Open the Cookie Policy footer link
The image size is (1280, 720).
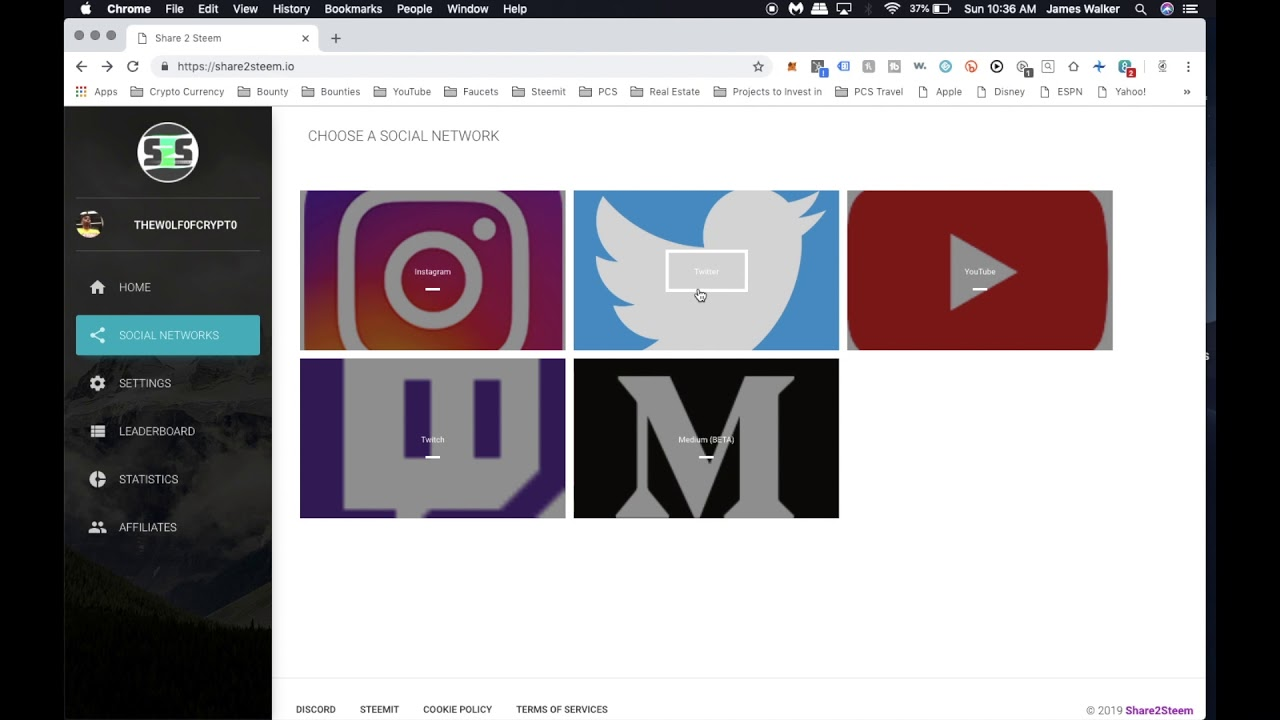coord(457,709)
